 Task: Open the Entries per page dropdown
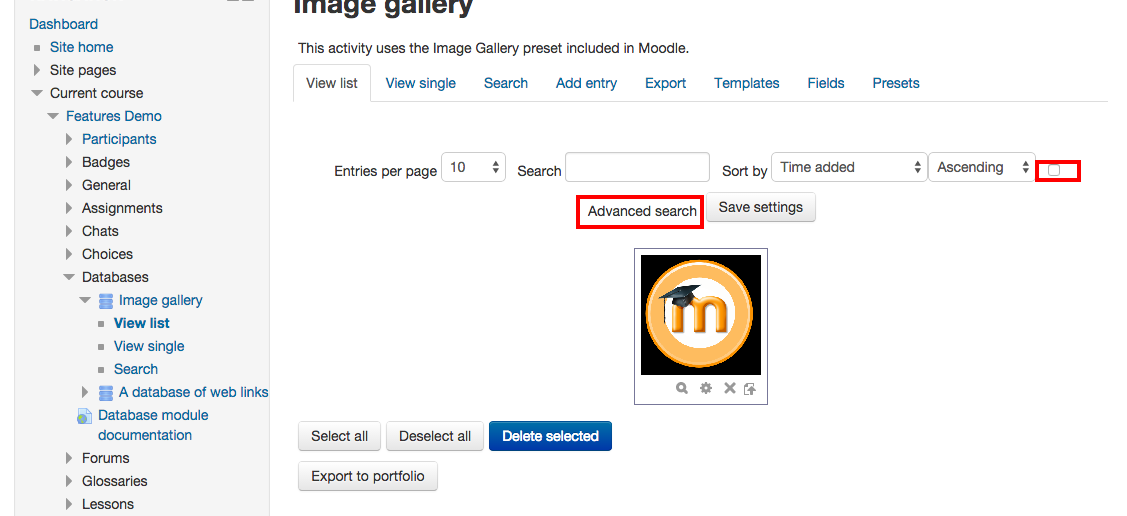click(473, 167)
